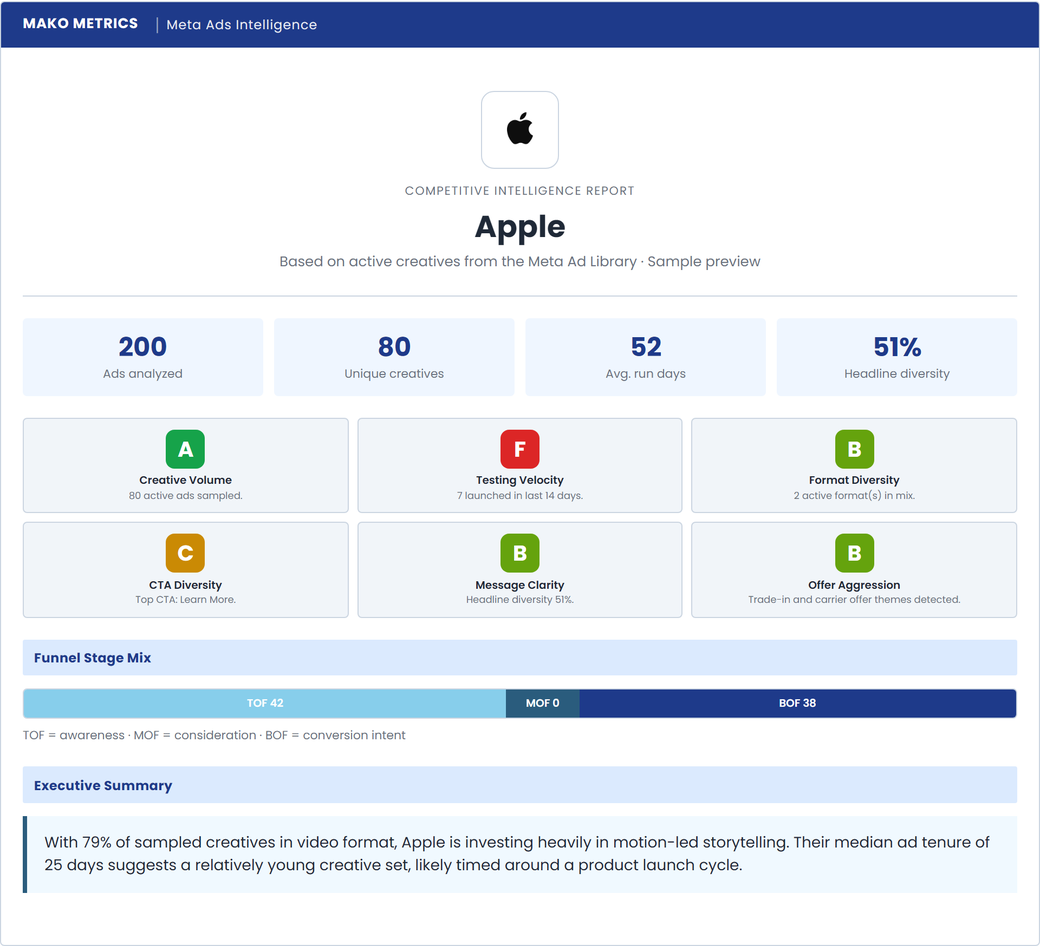Screen dimensions: 1040x946
Task: Click the orange C grade badge
Action: 185,553
